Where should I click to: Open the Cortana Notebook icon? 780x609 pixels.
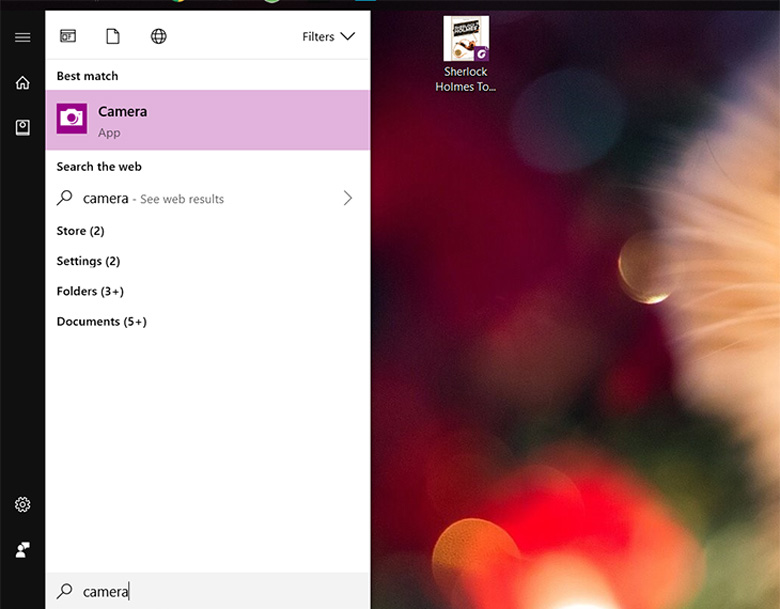click(22, 127)
